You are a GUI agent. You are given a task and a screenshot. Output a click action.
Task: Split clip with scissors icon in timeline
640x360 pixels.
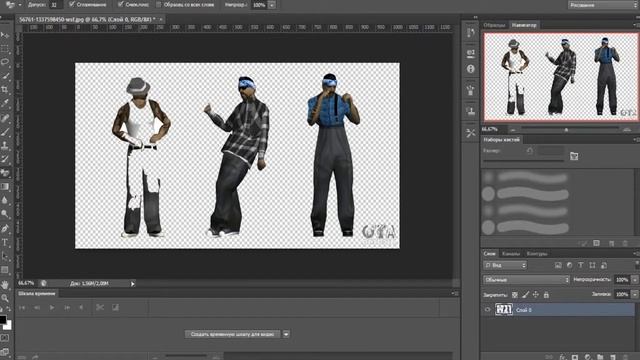click(x=100, y=307)
